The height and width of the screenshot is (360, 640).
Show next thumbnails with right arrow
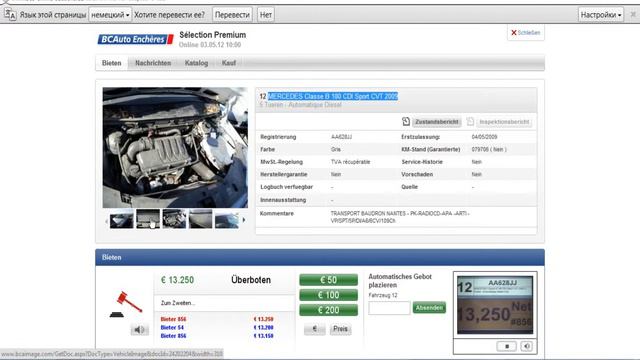(x=244, y=220)
